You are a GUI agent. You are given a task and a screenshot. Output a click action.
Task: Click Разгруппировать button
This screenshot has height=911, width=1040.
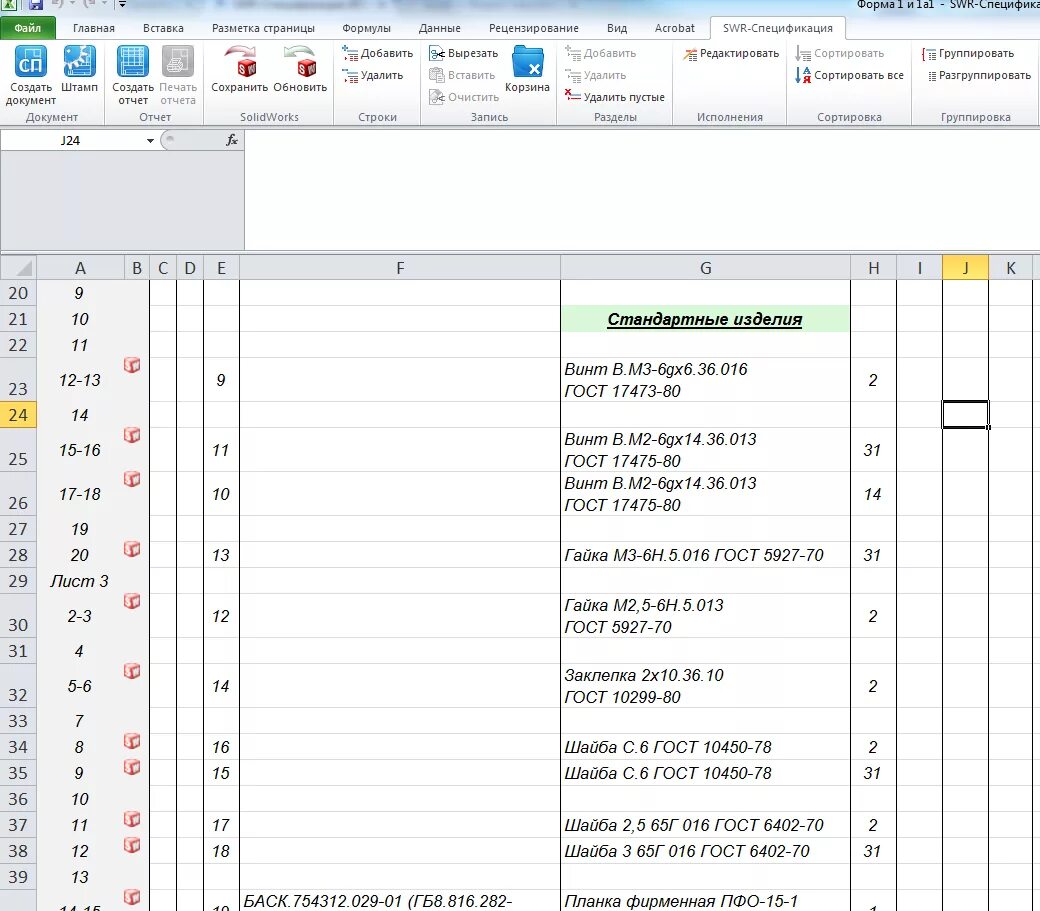(x=979, y=75)
